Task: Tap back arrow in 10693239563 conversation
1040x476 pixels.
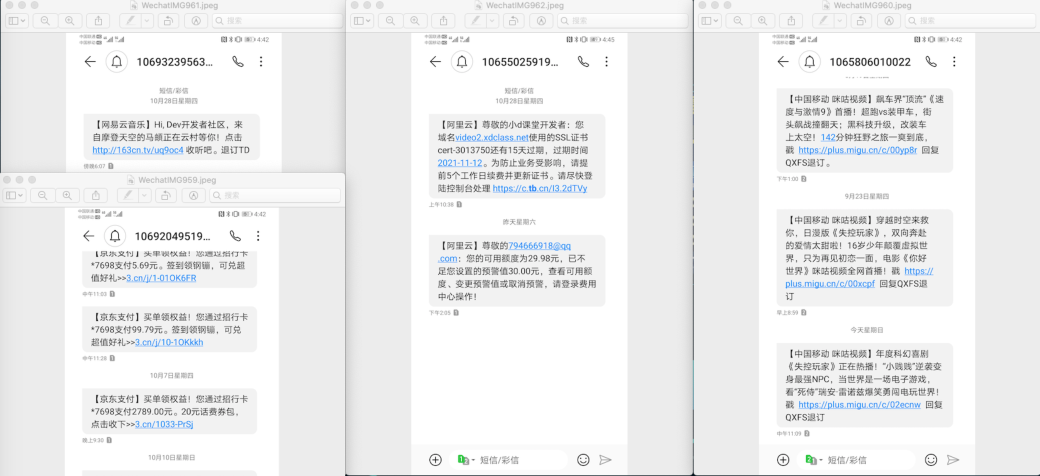Action: [x=90, y=62]
